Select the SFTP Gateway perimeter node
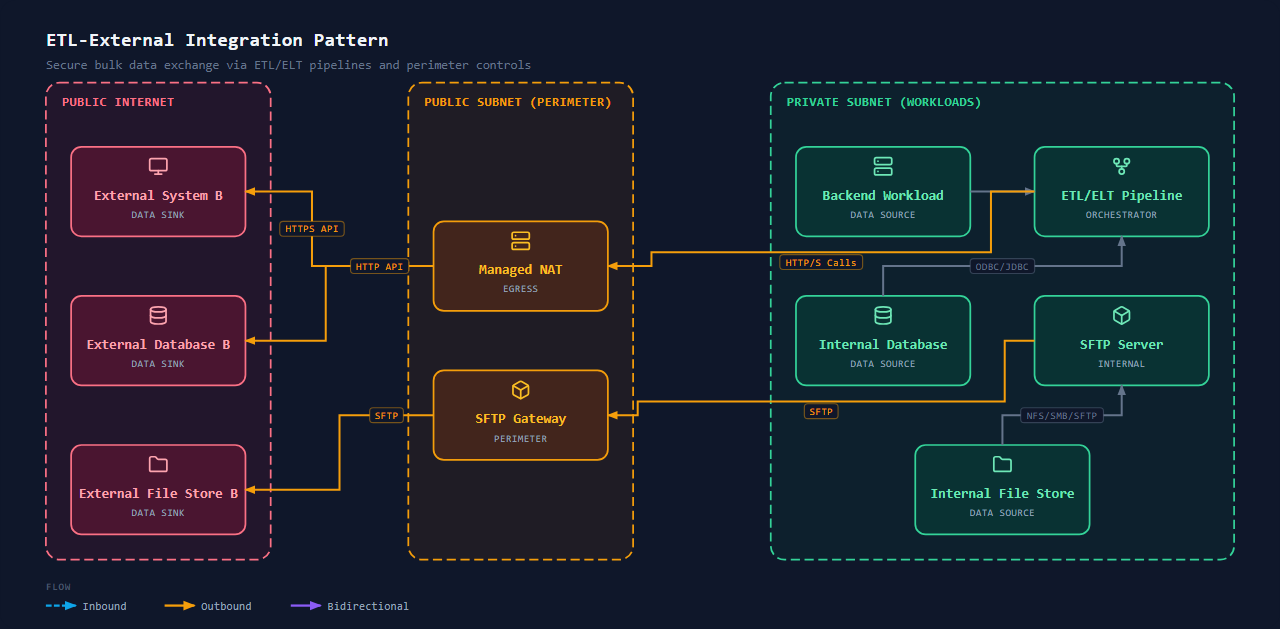Viewport: 1280px width, 629px height. pyautogui.click(x=520, y=415)
